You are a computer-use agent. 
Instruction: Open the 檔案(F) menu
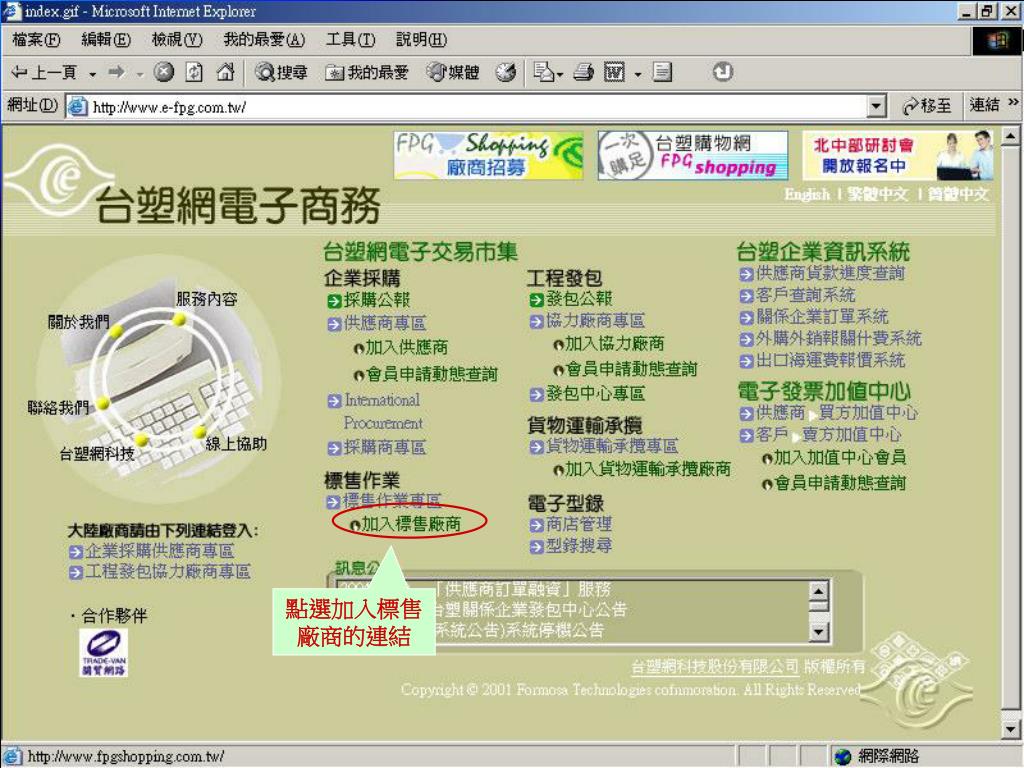tap(36, 40)
